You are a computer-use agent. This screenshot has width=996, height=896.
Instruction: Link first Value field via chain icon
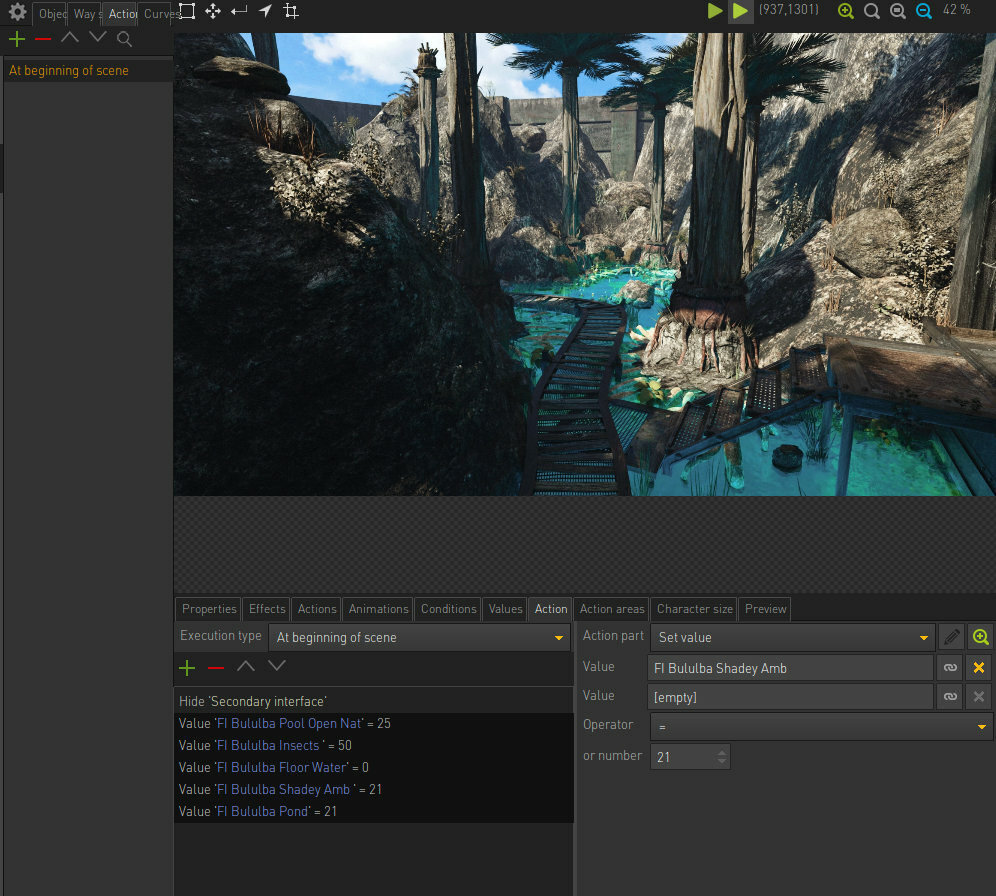click(x=950, y=667)
